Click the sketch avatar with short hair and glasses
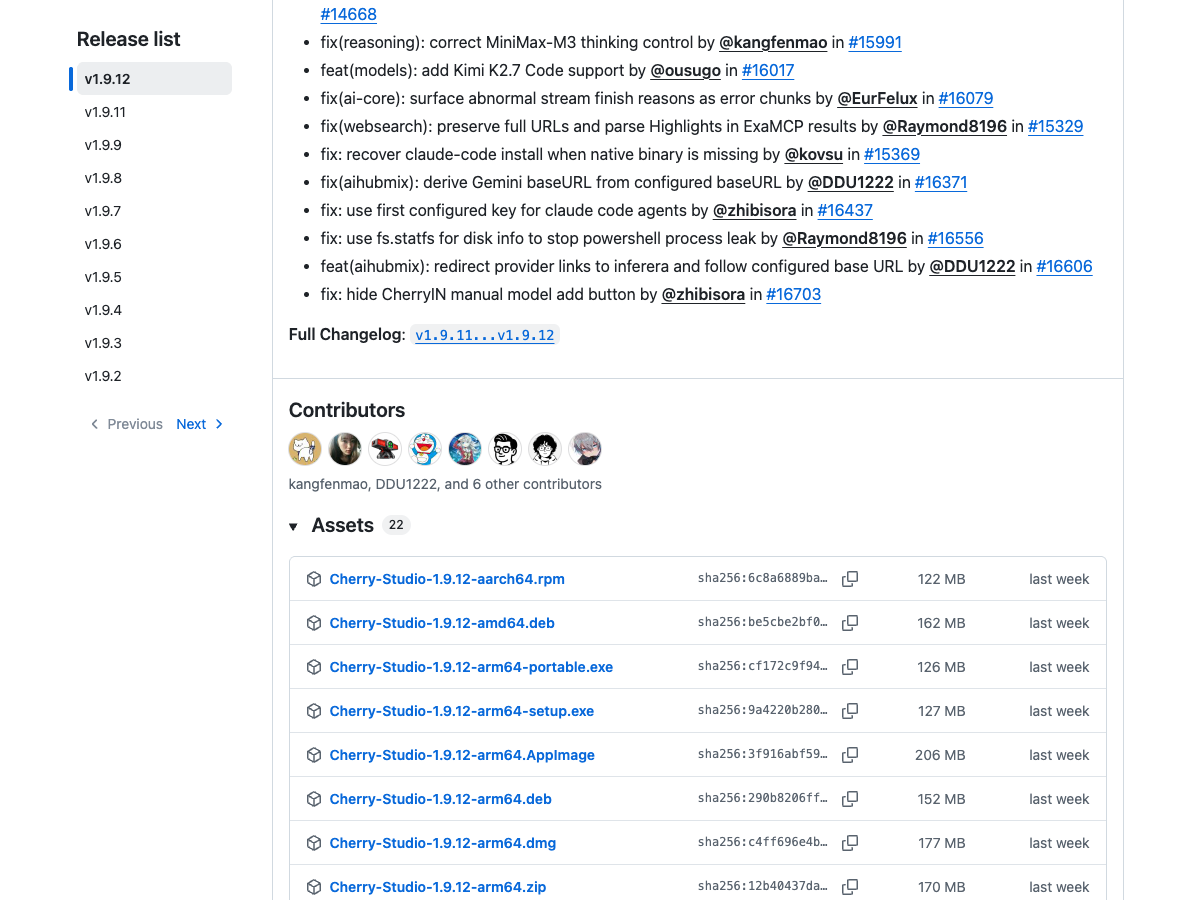Viewport: 1200px width, 900px height. (x=505, y=449)
